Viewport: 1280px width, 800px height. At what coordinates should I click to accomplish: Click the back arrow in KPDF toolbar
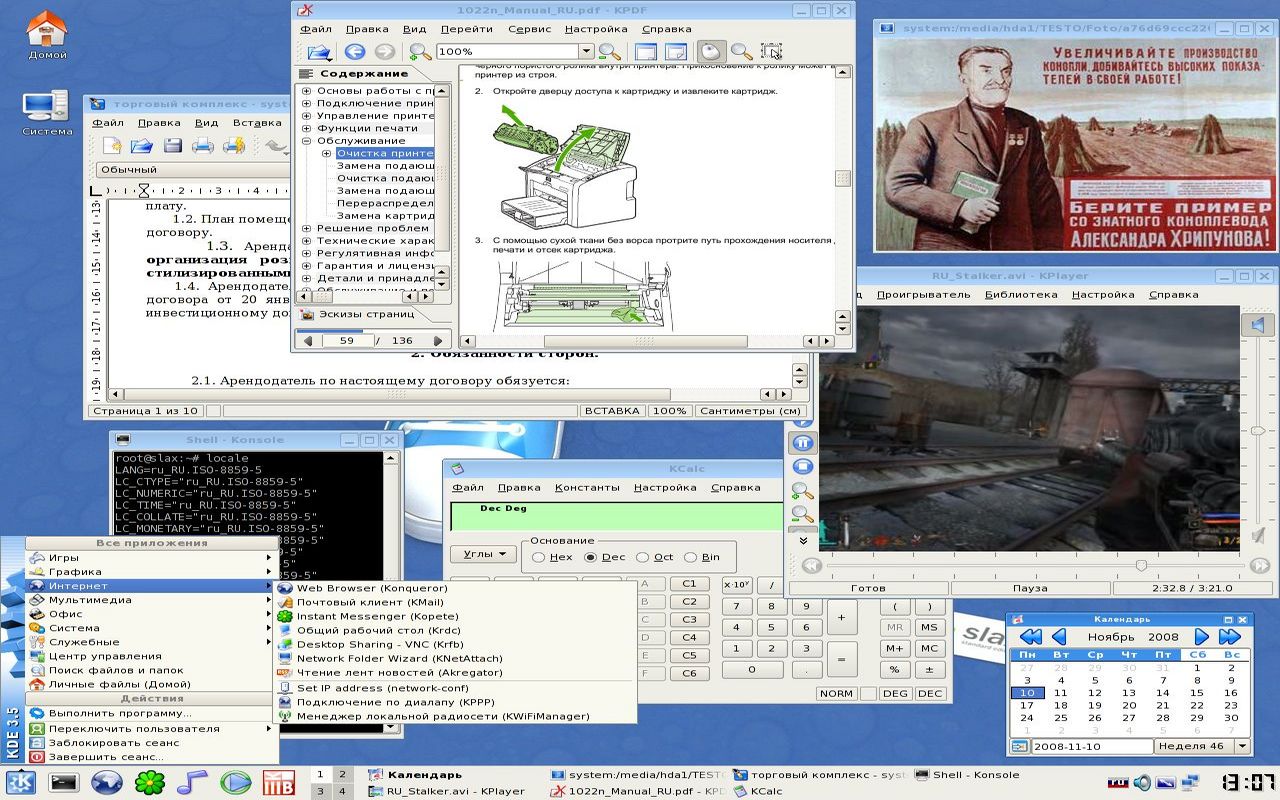pyautogui.click(x=354, y=52)
